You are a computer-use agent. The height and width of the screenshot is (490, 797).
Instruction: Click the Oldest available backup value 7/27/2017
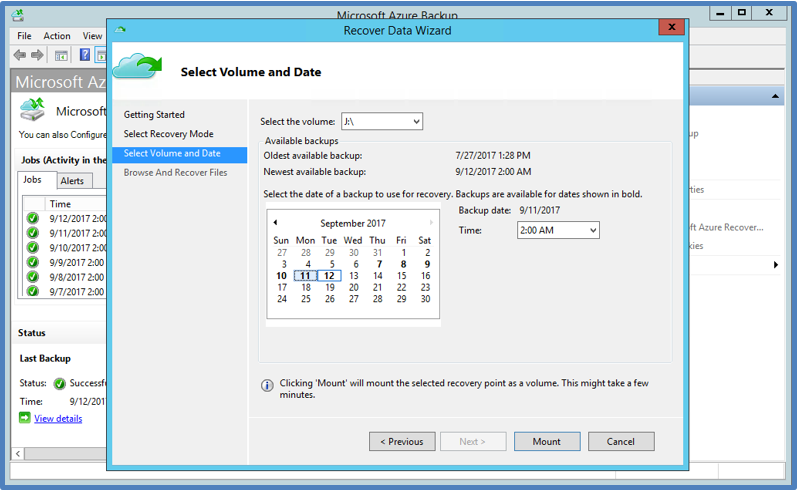(x=493, y=156)
